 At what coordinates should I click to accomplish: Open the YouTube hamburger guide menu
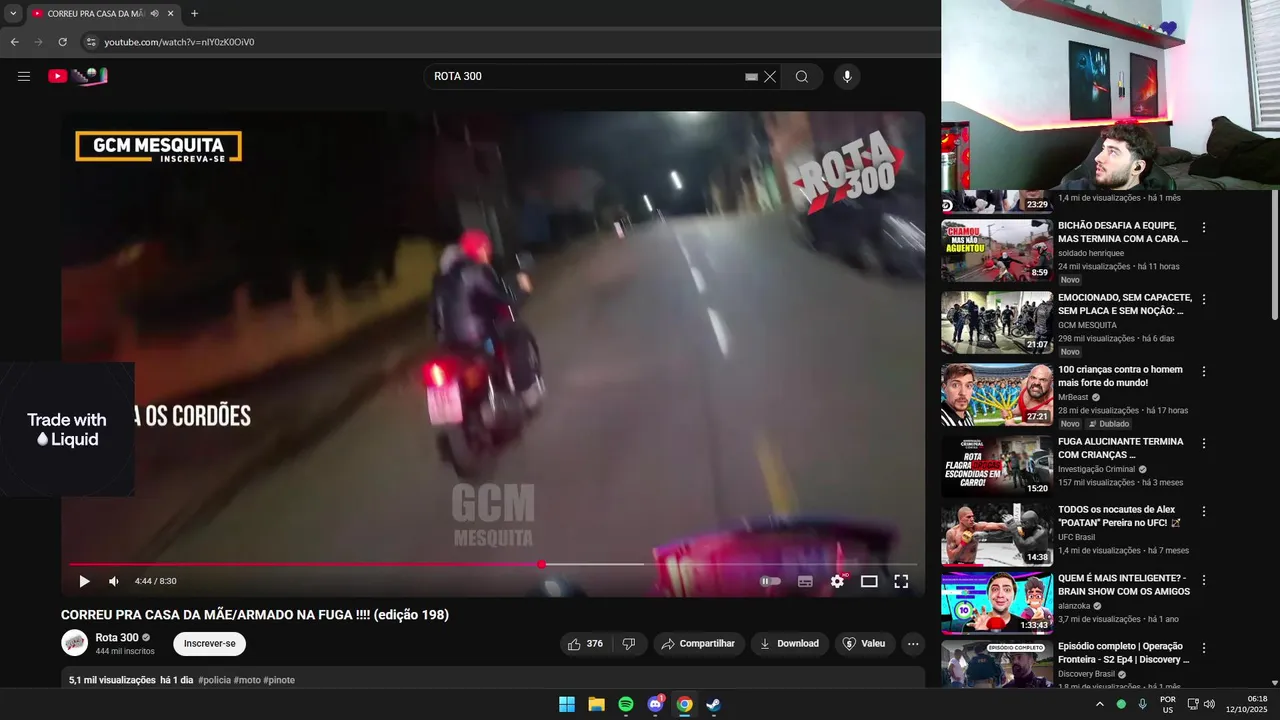[x=24, y=76]
